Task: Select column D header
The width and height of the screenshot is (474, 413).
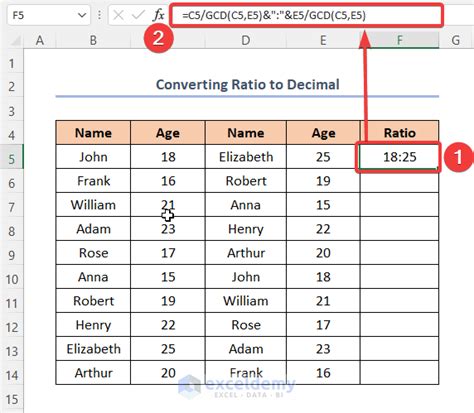Action: 246,40
